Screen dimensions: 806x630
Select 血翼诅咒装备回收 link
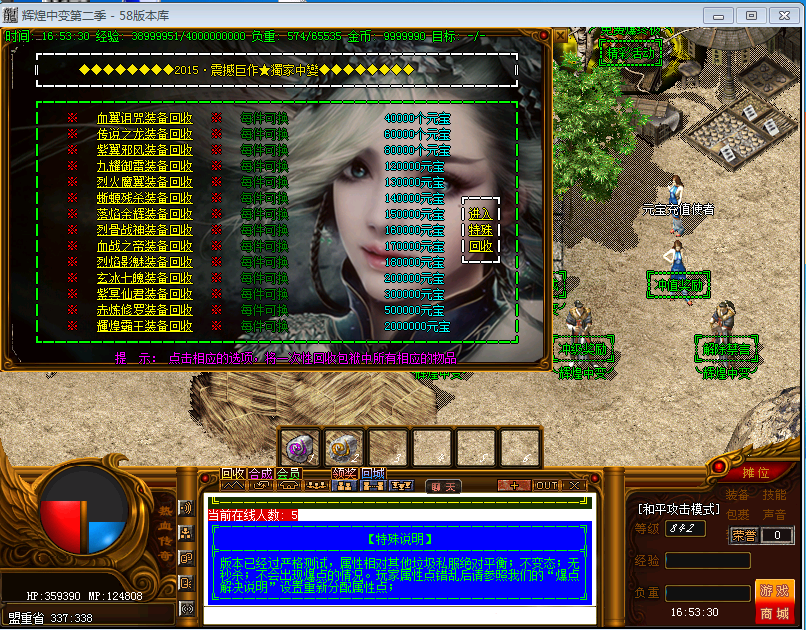pos(144,118)
